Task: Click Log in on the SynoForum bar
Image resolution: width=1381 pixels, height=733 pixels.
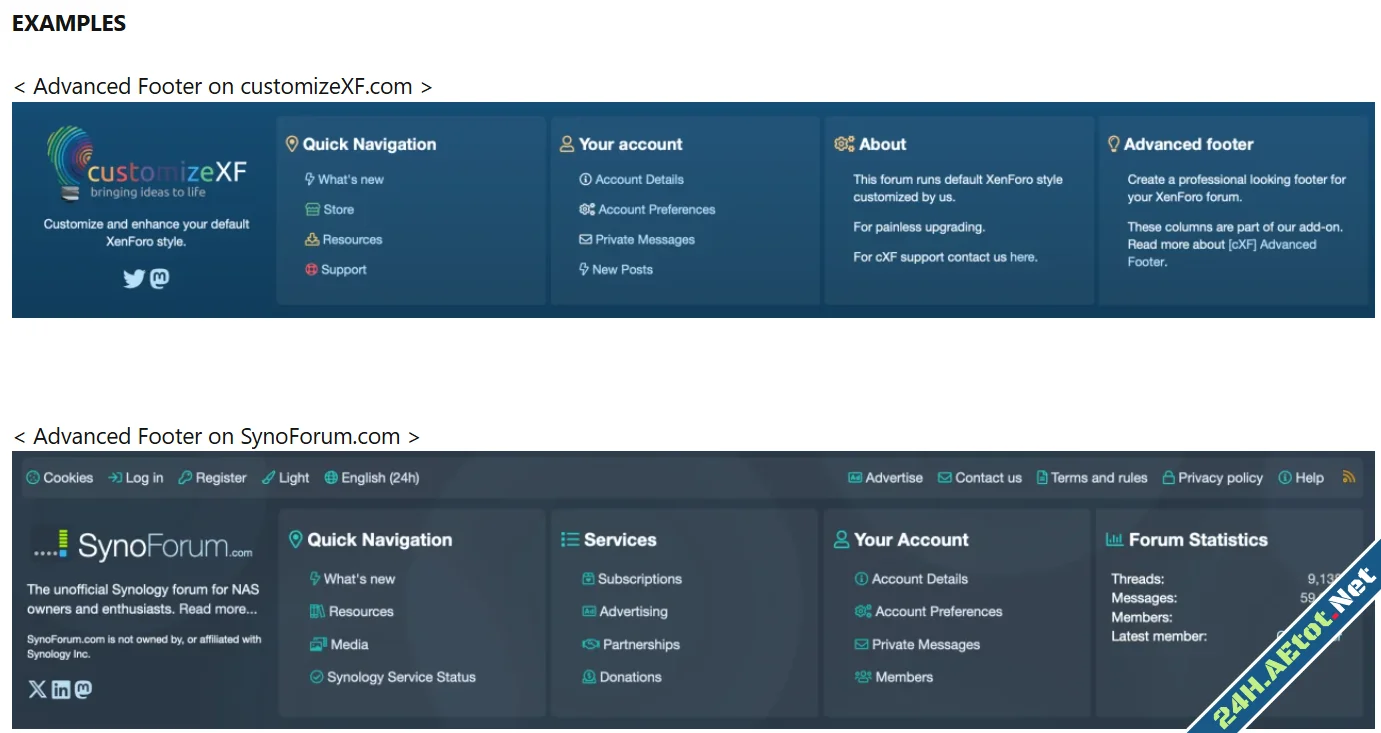Action: click(136, 478)
